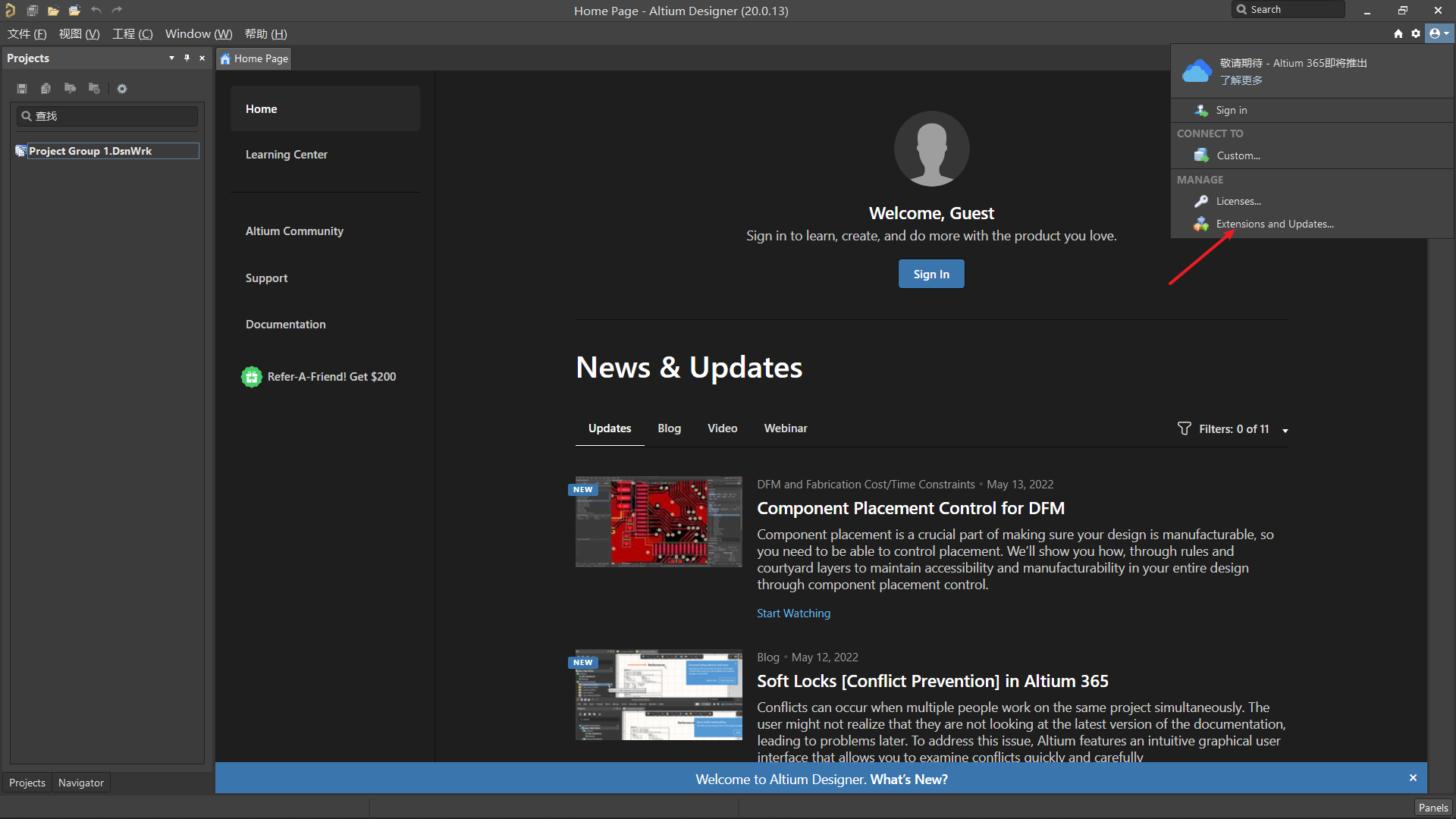Click the Altium 365 cloud icon

click(x=1197, y=71)
